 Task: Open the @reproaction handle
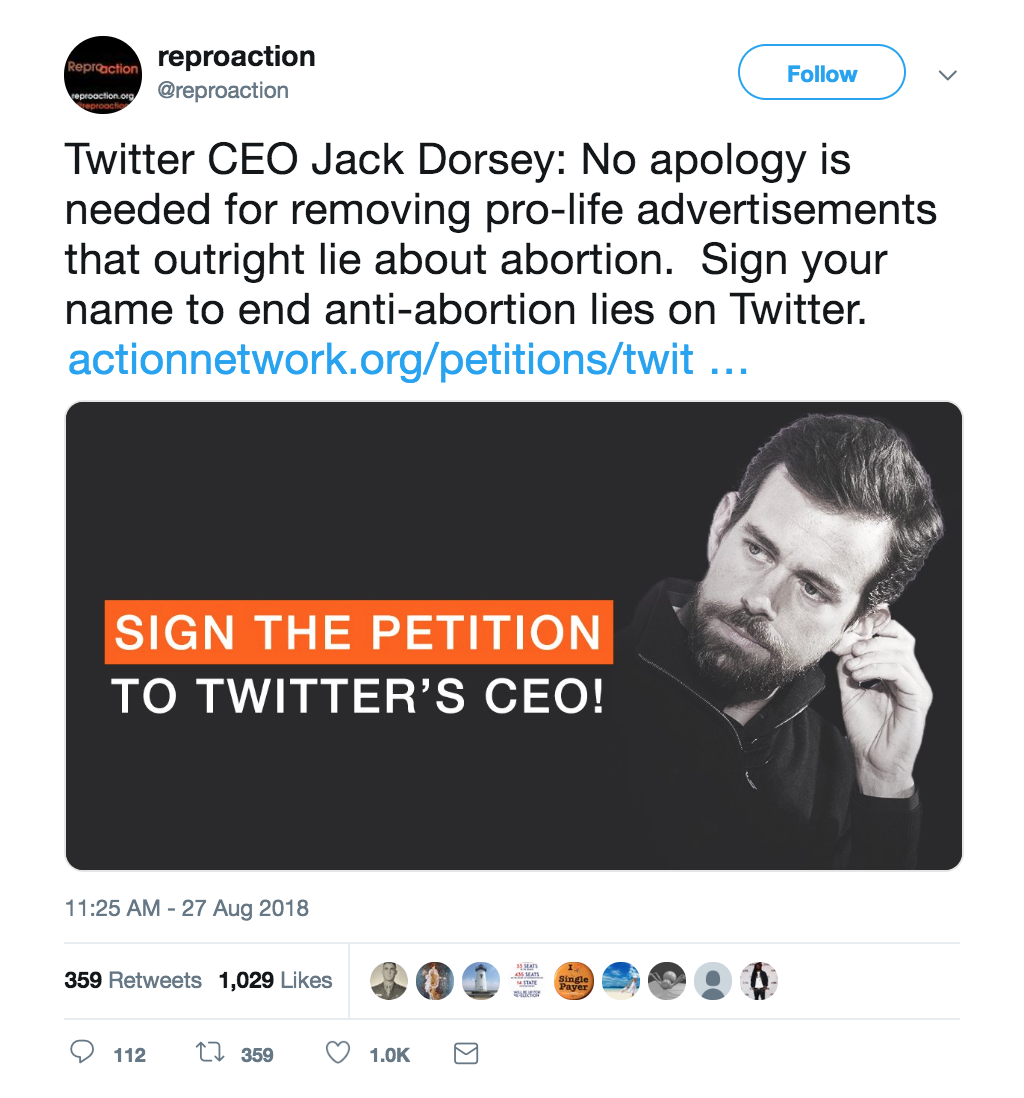point(223,90)
